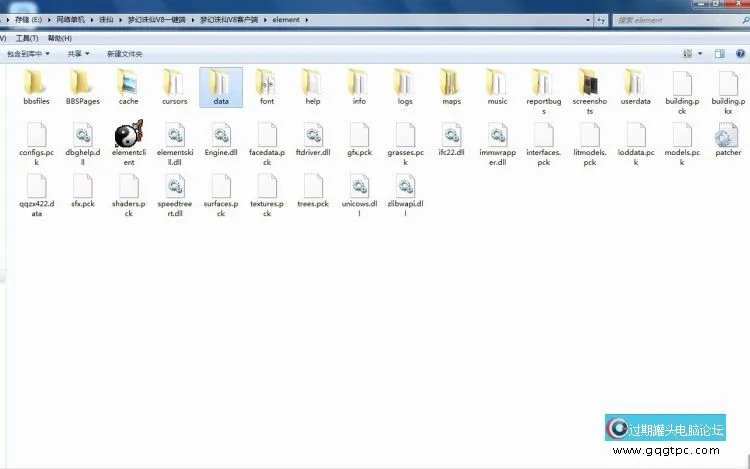This screenshot has width=750, height=469.
Task: Select the configs.pck file
Action: point(35,135)
